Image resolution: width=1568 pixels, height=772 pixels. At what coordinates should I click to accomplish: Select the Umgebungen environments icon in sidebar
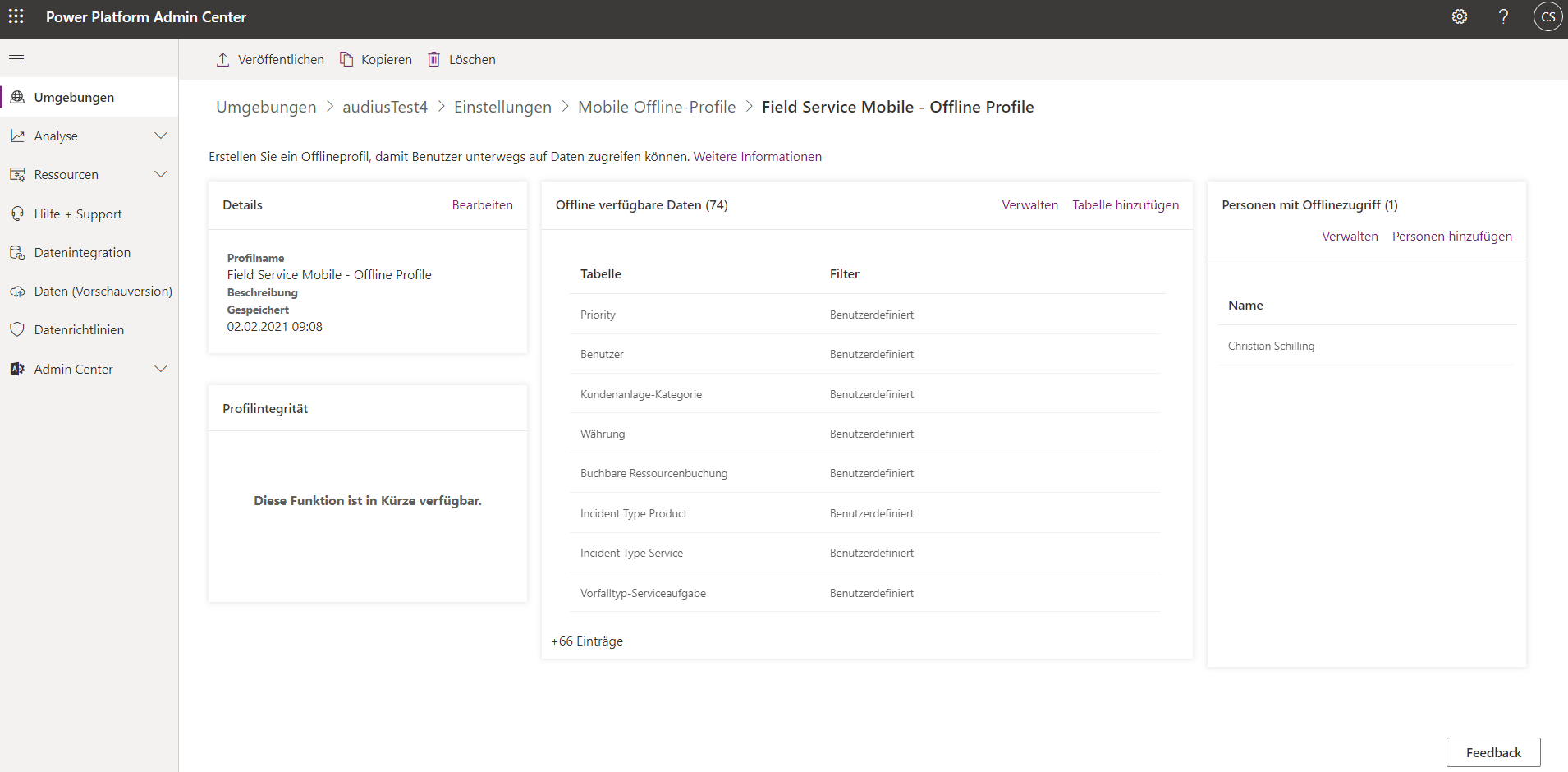(x=18, y=96)
